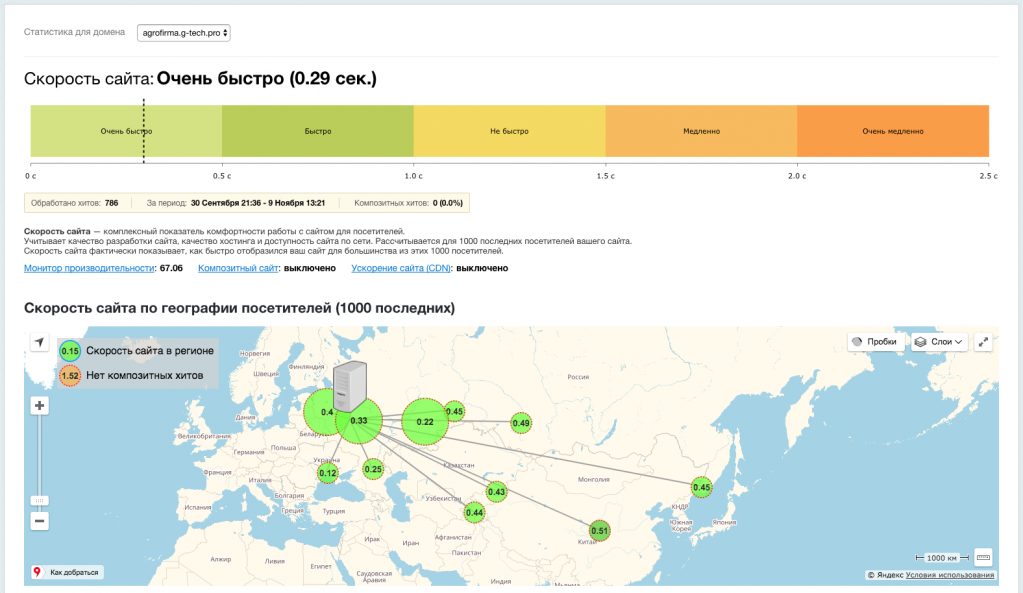
Task: Click the 0.22 large speed circle
Action: (x=425, y=422)
